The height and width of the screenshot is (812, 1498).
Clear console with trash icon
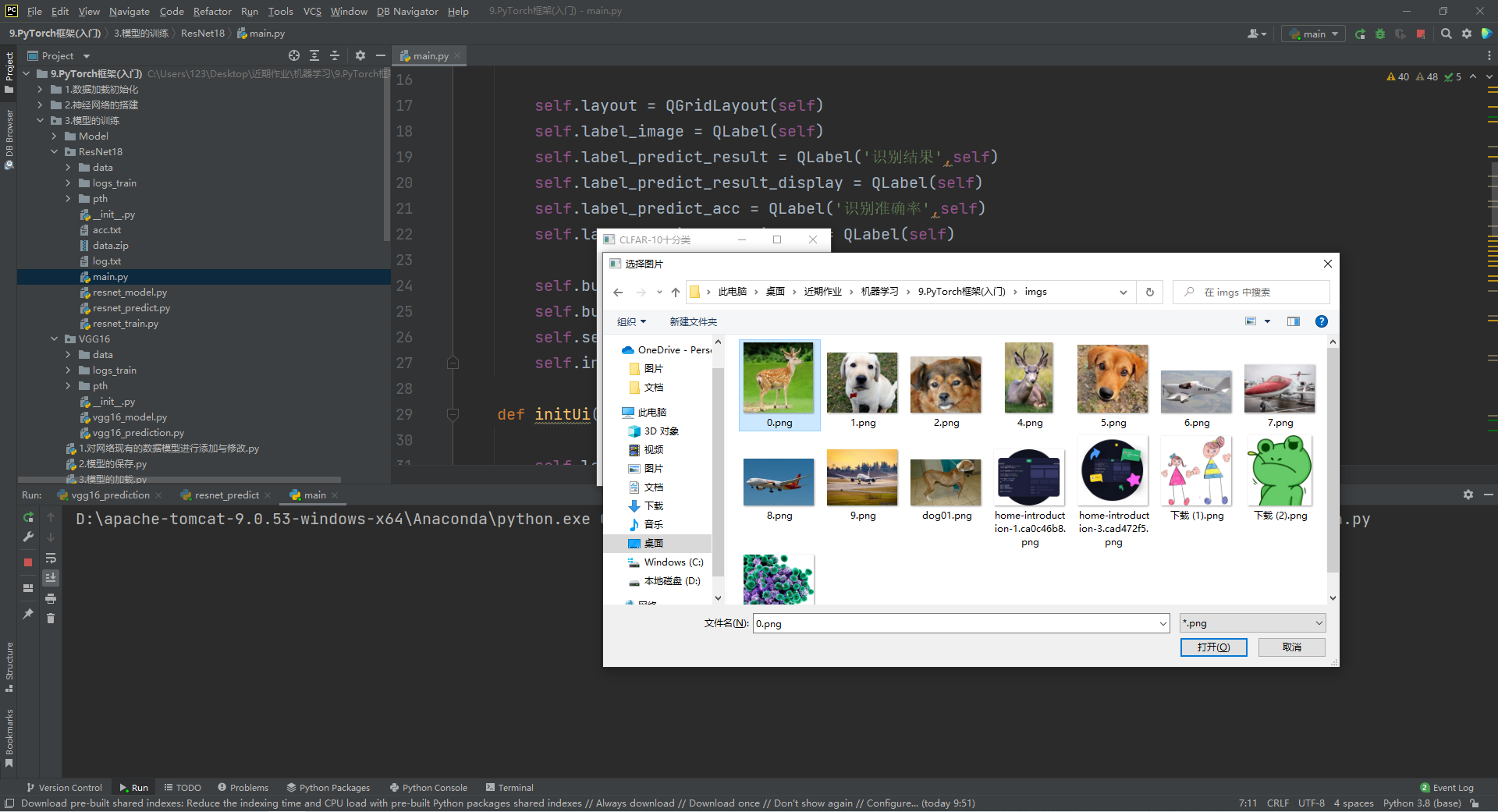click(x=51, y=618)
